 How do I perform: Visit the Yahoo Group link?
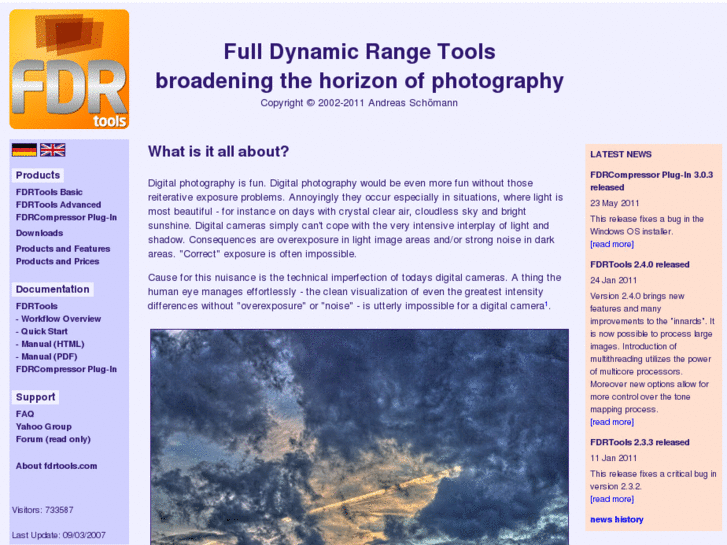[x=44, y=426]
